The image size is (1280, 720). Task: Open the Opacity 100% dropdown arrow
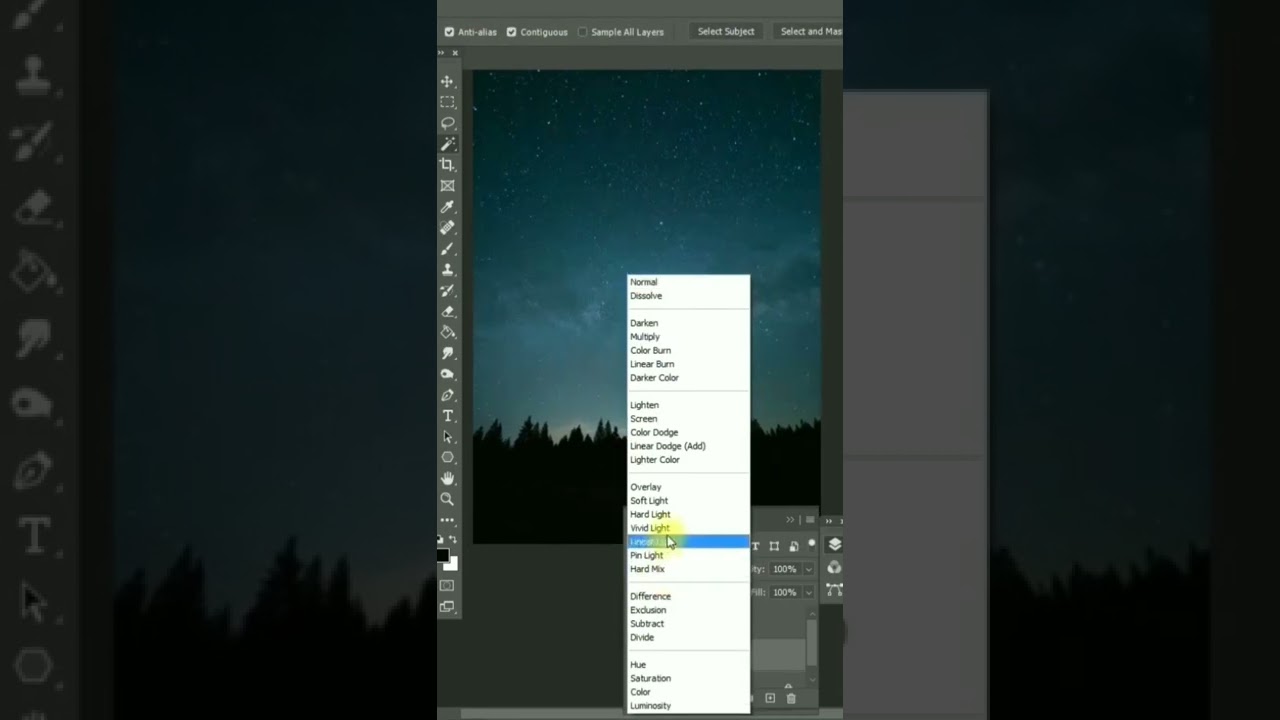(x=809, y=569)
